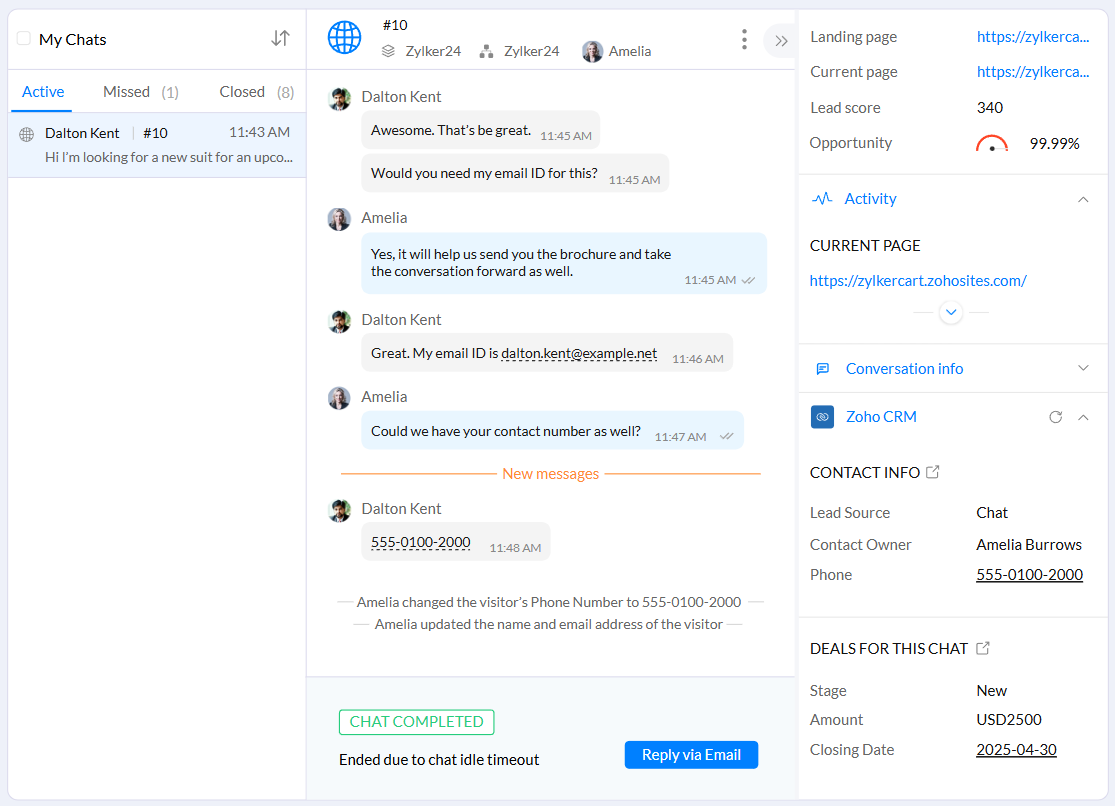Collapse the Zoho CRM section chevron

(1082, 418)
